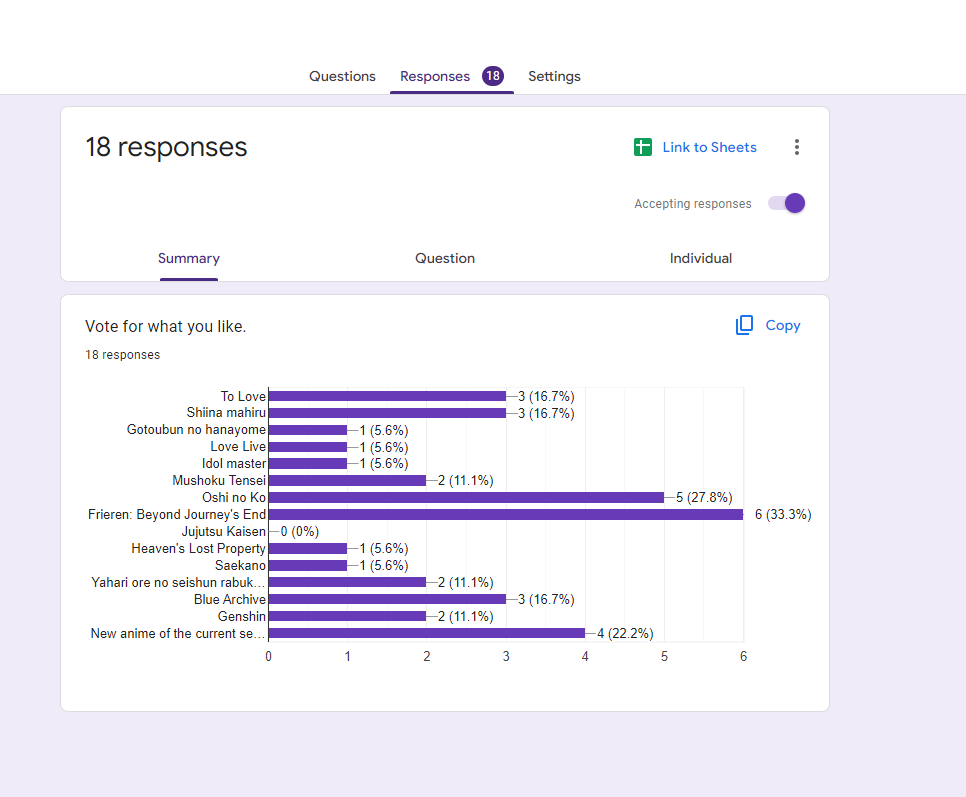966x797 pixels.
Task: Click the Gotoubun no hanayome label
Action: point(196,429)
